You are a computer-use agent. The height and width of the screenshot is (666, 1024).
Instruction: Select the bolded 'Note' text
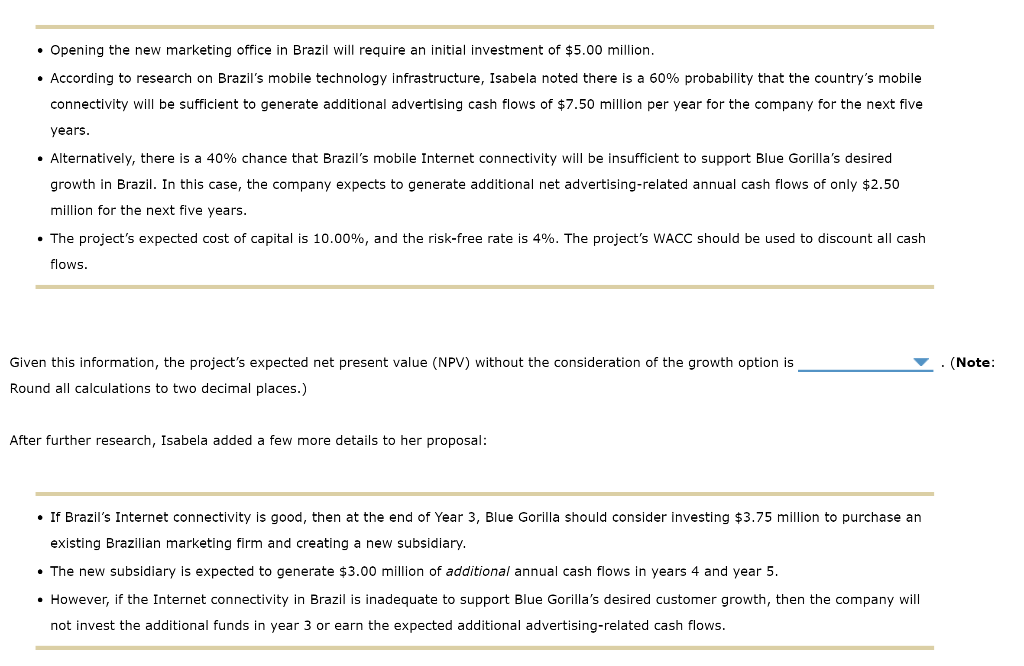tap(974, 362)
